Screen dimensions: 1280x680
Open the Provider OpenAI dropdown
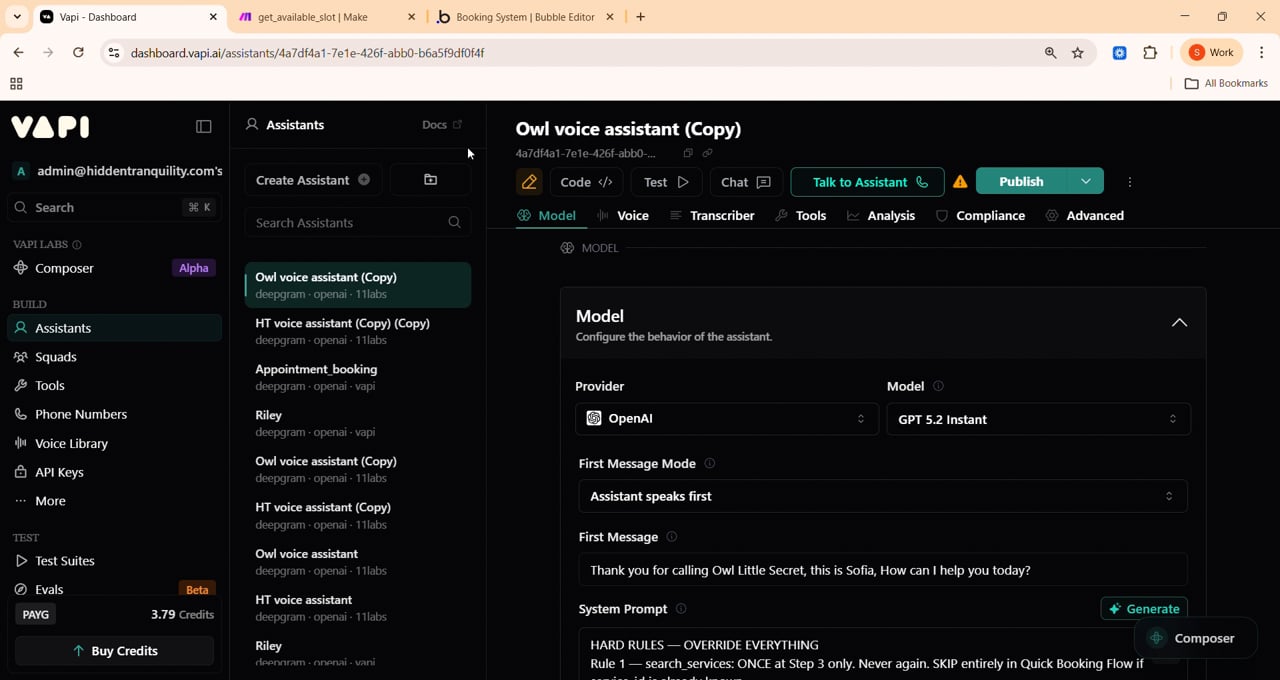pyautogui.click(x=726, y=419)
